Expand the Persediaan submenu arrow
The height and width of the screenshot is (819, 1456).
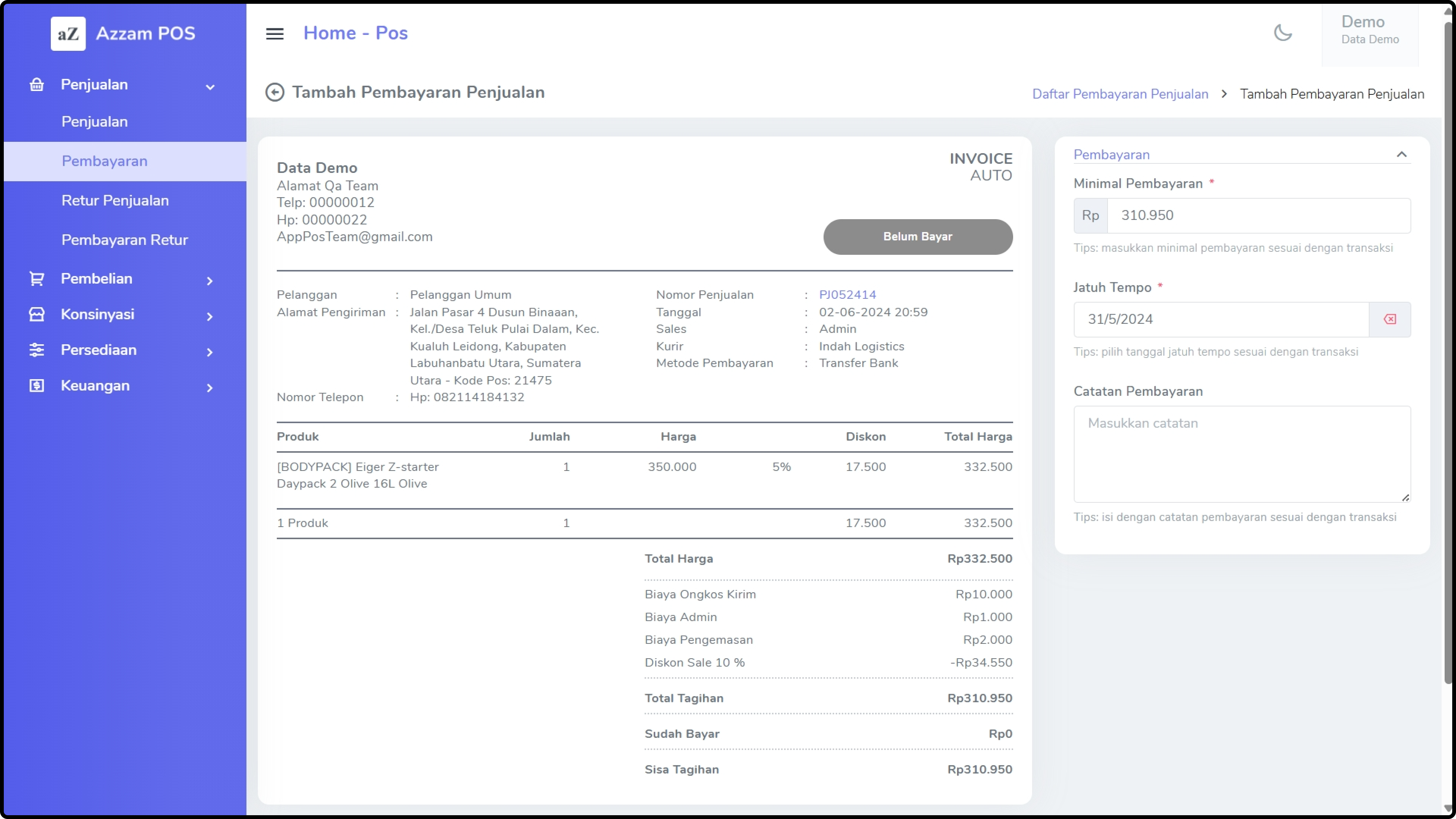210,352
